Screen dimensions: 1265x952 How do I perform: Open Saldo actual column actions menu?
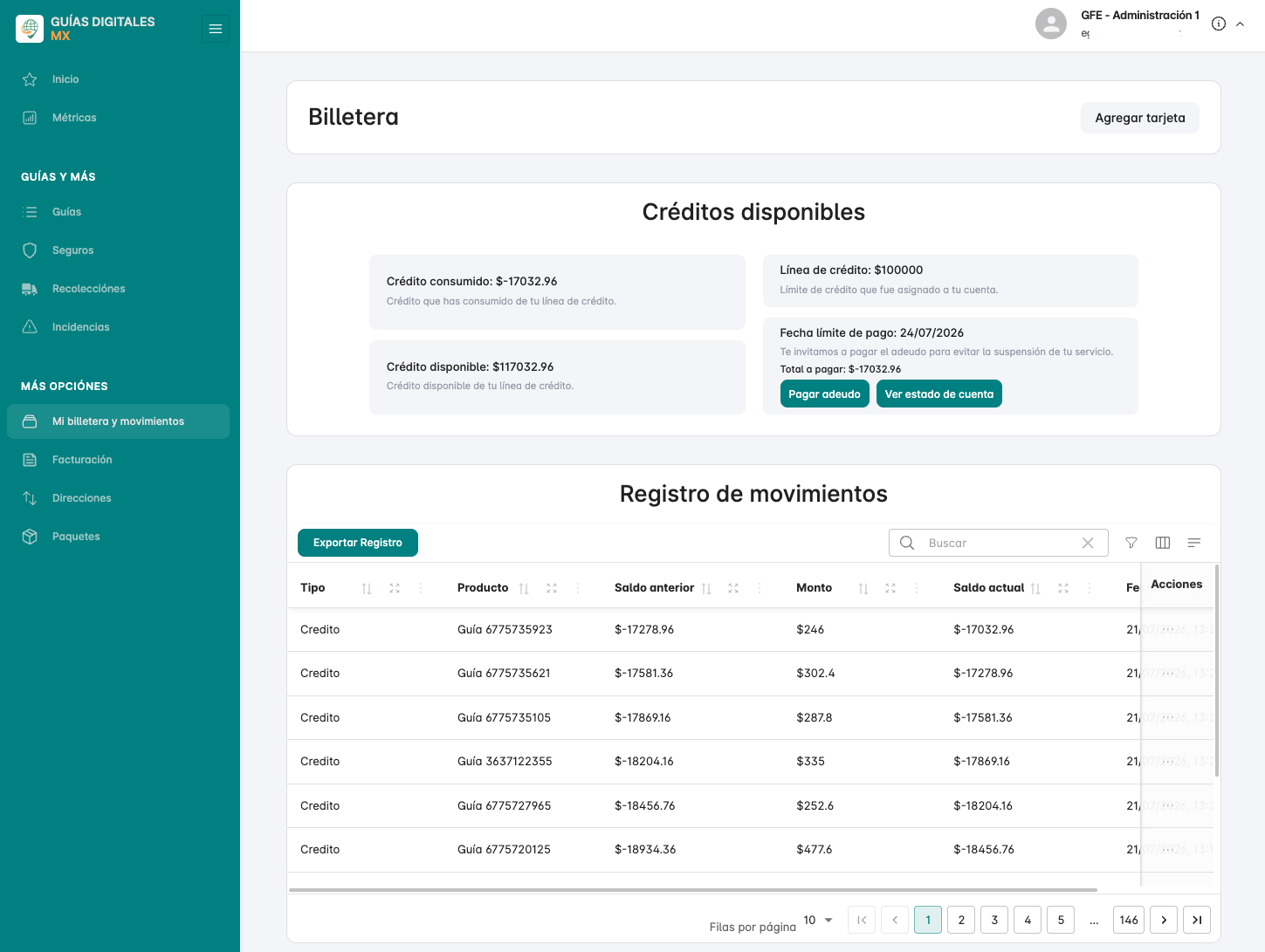click(x=1090, y=588)
